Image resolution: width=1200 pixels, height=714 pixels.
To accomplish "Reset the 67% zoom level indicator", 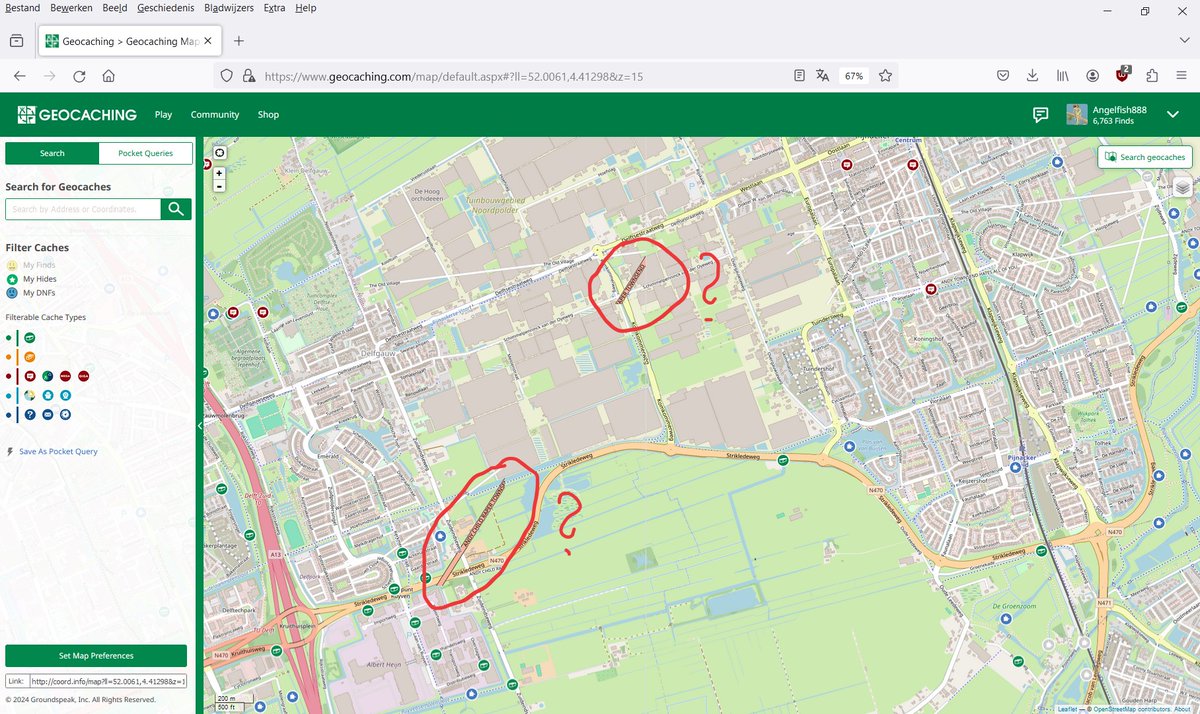I will pyautogui.click(x=854, y=76).
